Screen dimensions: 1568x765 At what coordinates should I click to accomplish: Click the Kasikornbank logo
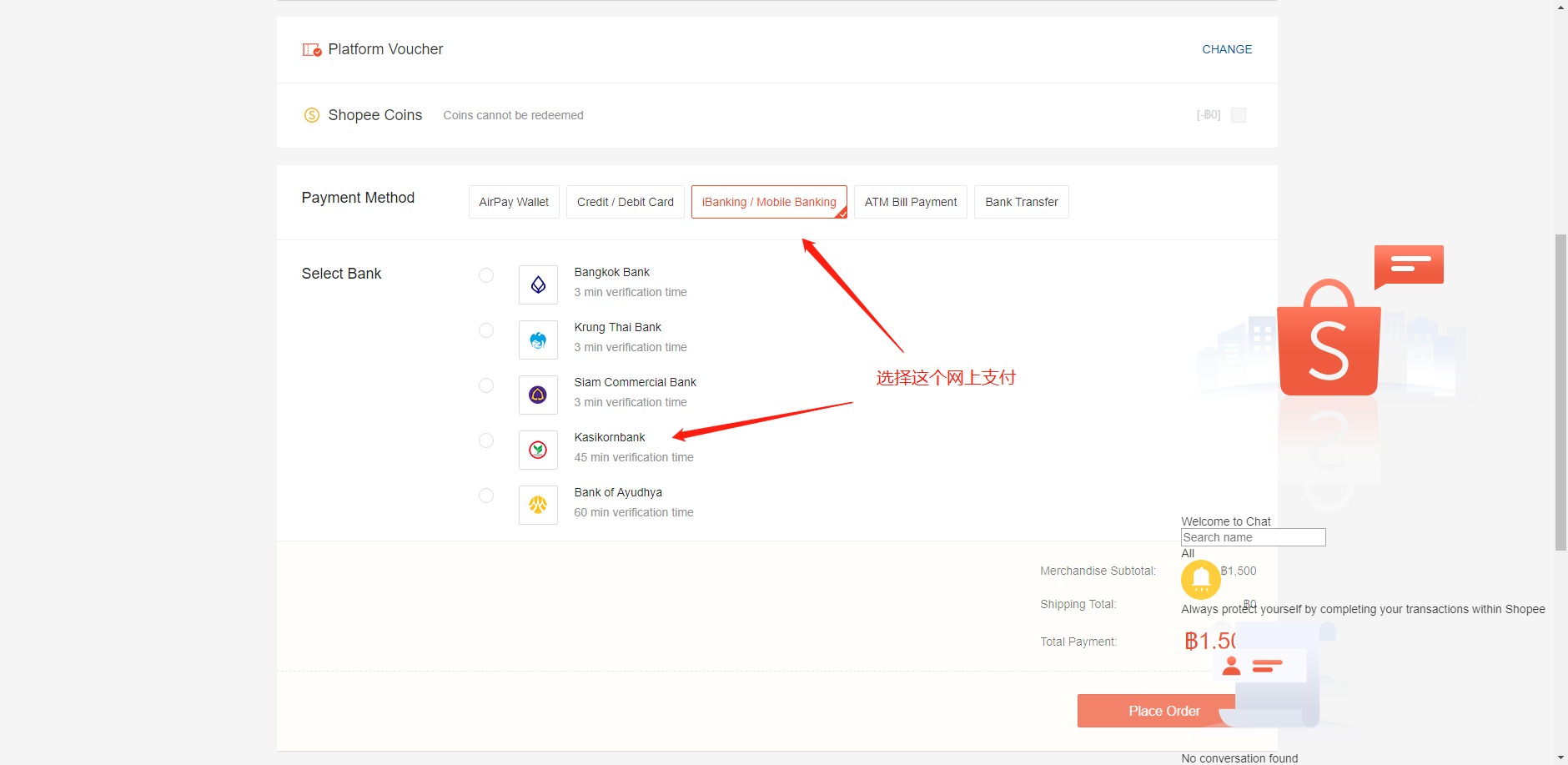[x=538, y=450]
